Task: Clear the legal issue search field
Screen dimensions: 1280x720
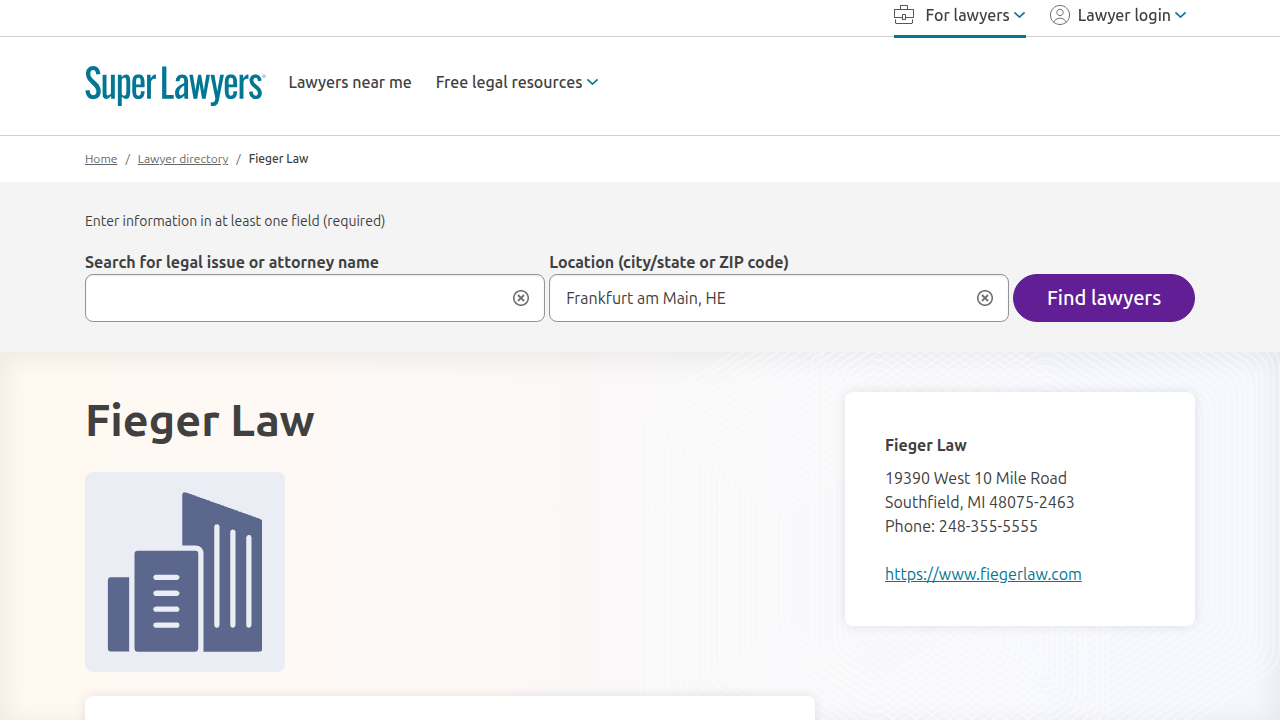Action: 521,298
